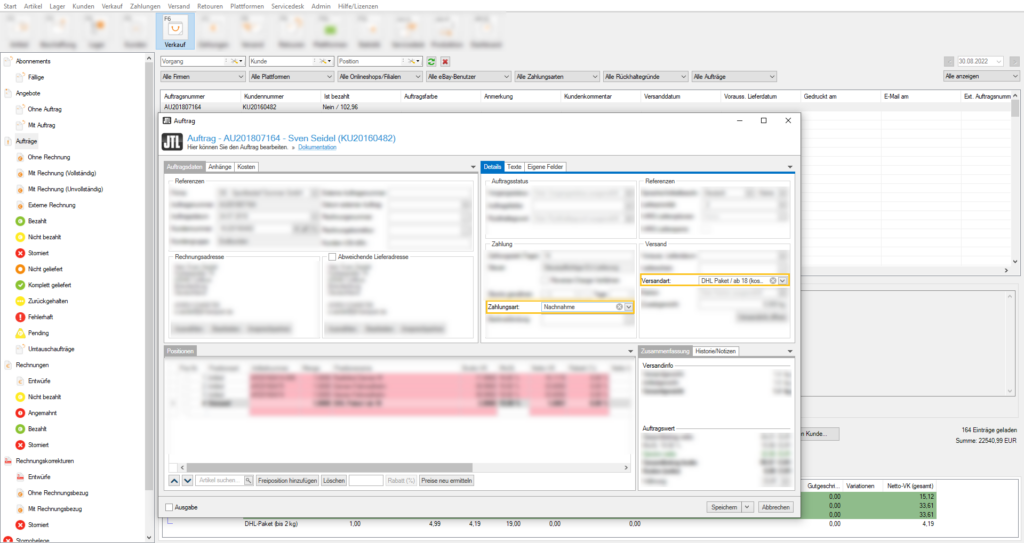This screenshot has width=1024, height=543.
Task: Move position down with the arrow icon
Action: pyautogui.click(x=186, y=481)
